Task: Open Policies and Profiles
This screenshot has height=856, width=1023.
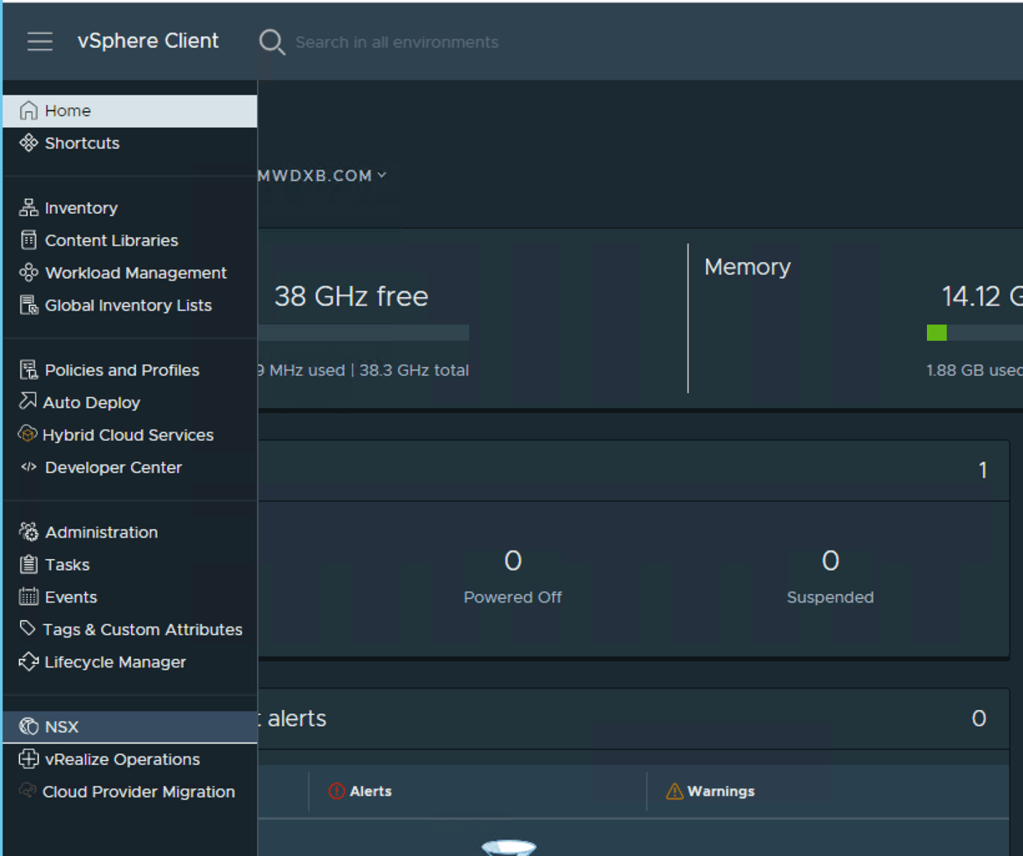Action: [122, 370]
